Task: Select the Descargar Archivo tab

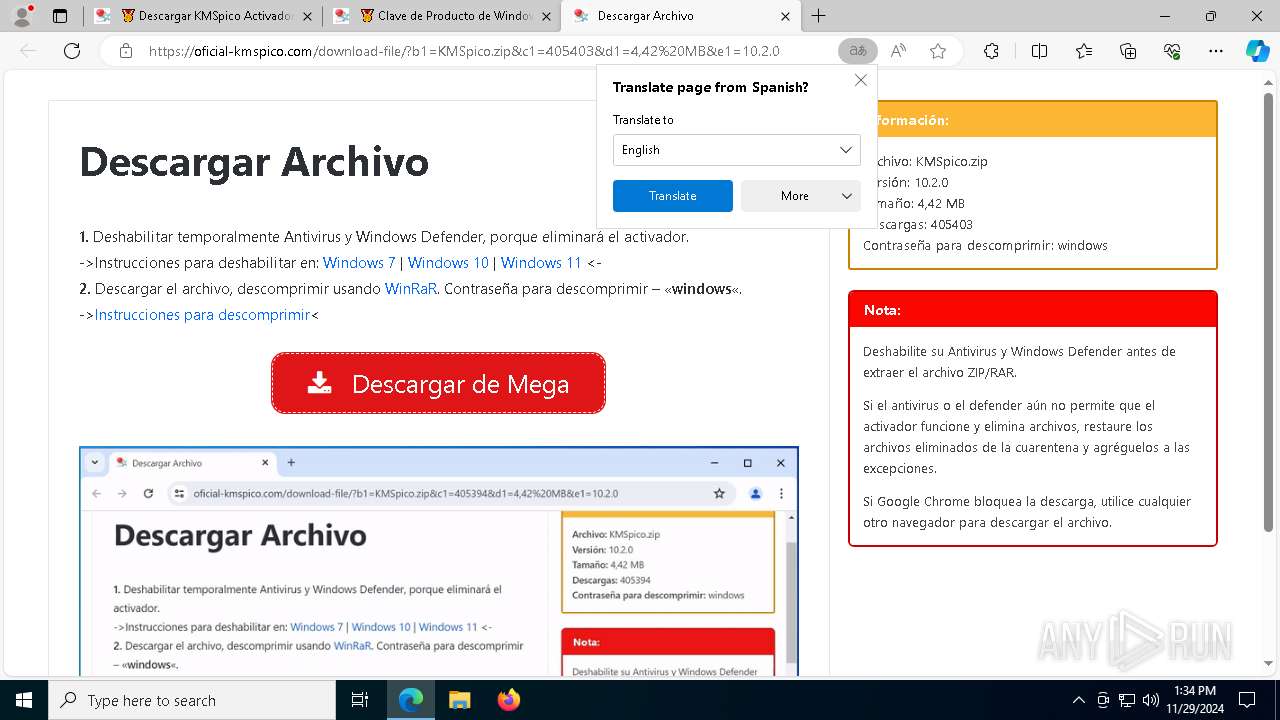Action: tap(681, 16)
